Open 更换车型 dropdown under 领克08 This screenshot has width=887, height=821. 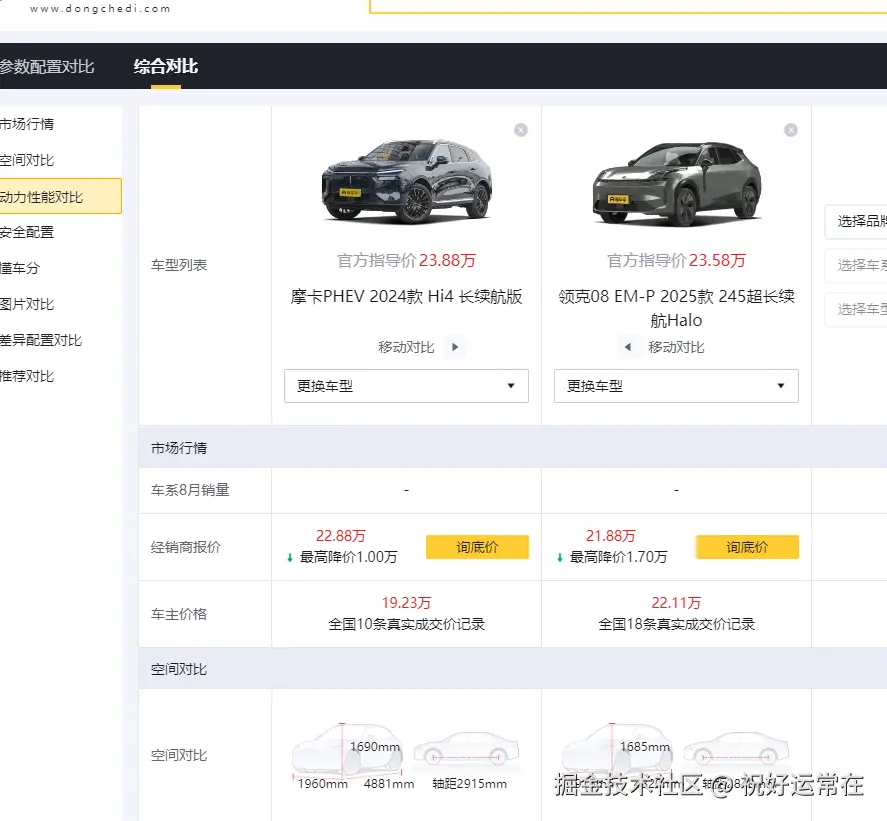675,386
